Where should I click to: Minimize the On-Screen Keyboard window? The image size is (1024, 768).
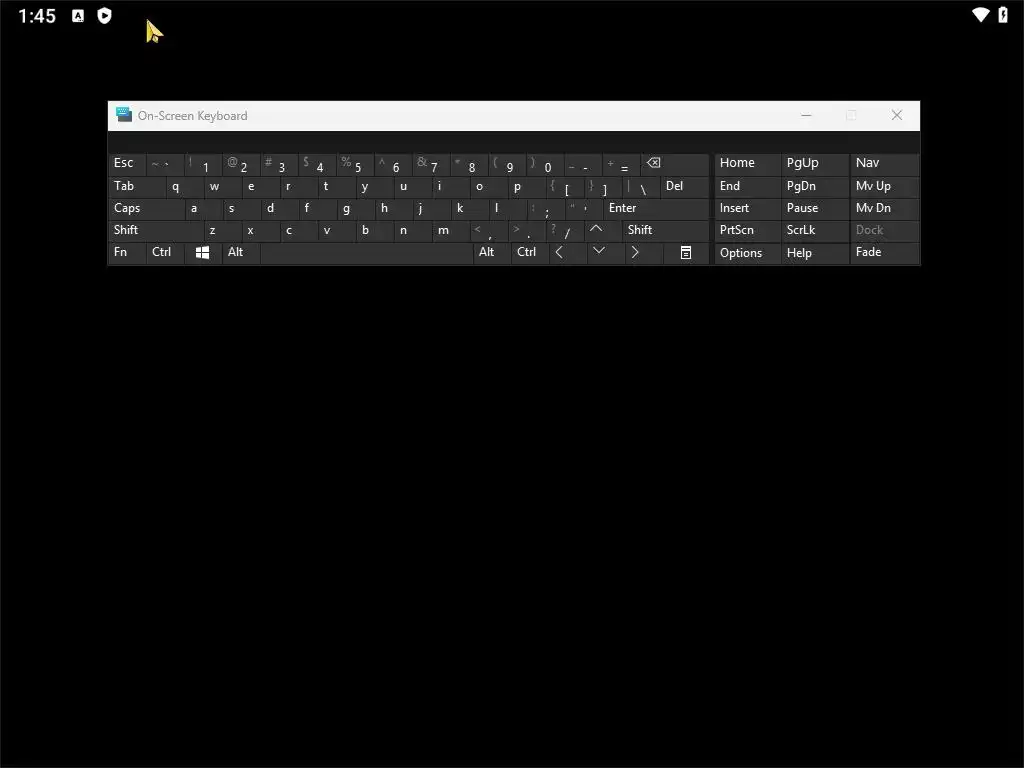pos(806,115)
